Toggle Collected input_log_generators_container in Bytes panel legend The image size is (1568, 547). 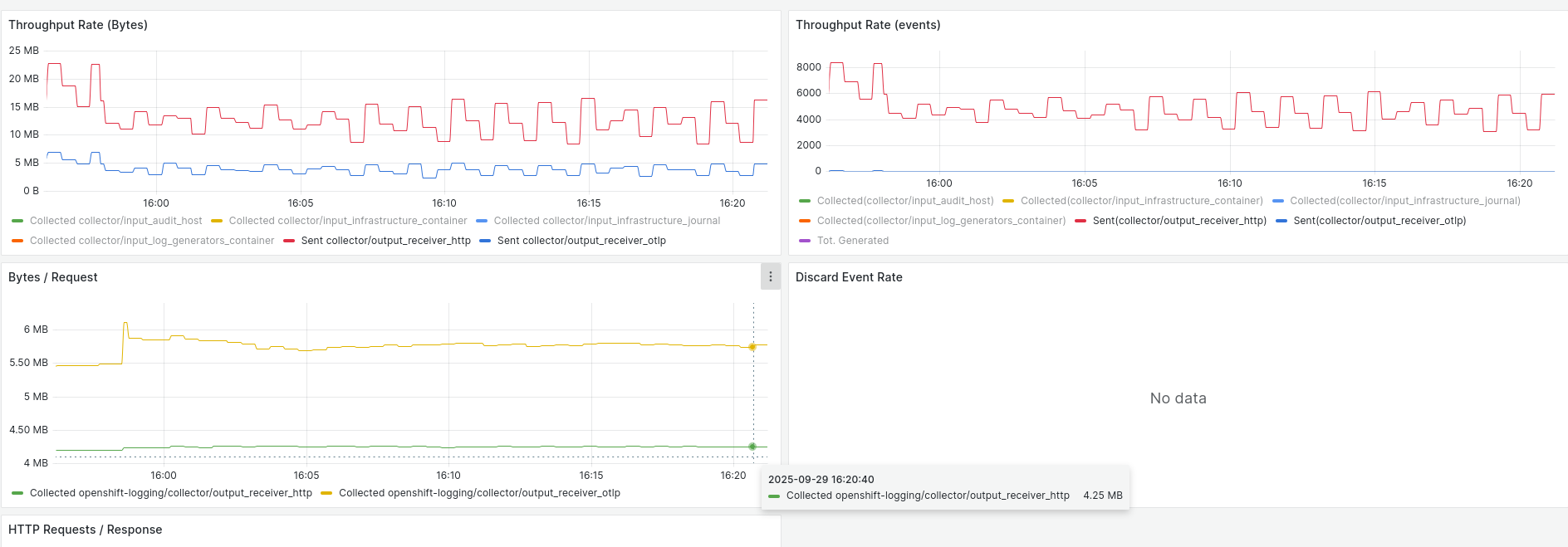click(x=152, y=241)
